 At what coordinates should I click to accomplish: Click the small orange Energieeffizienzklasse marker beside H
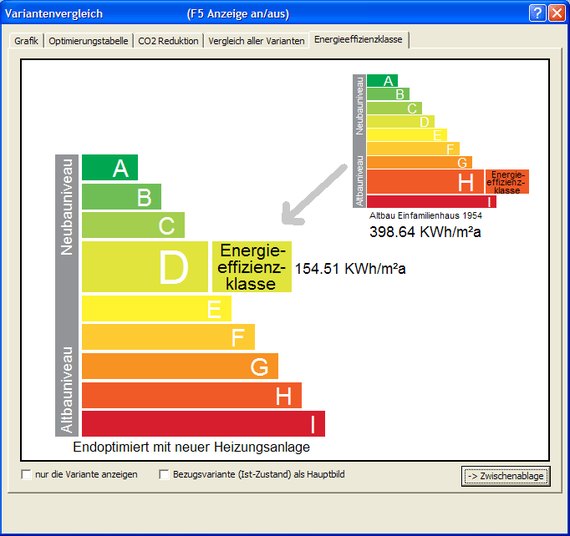[x=507, y=181]
